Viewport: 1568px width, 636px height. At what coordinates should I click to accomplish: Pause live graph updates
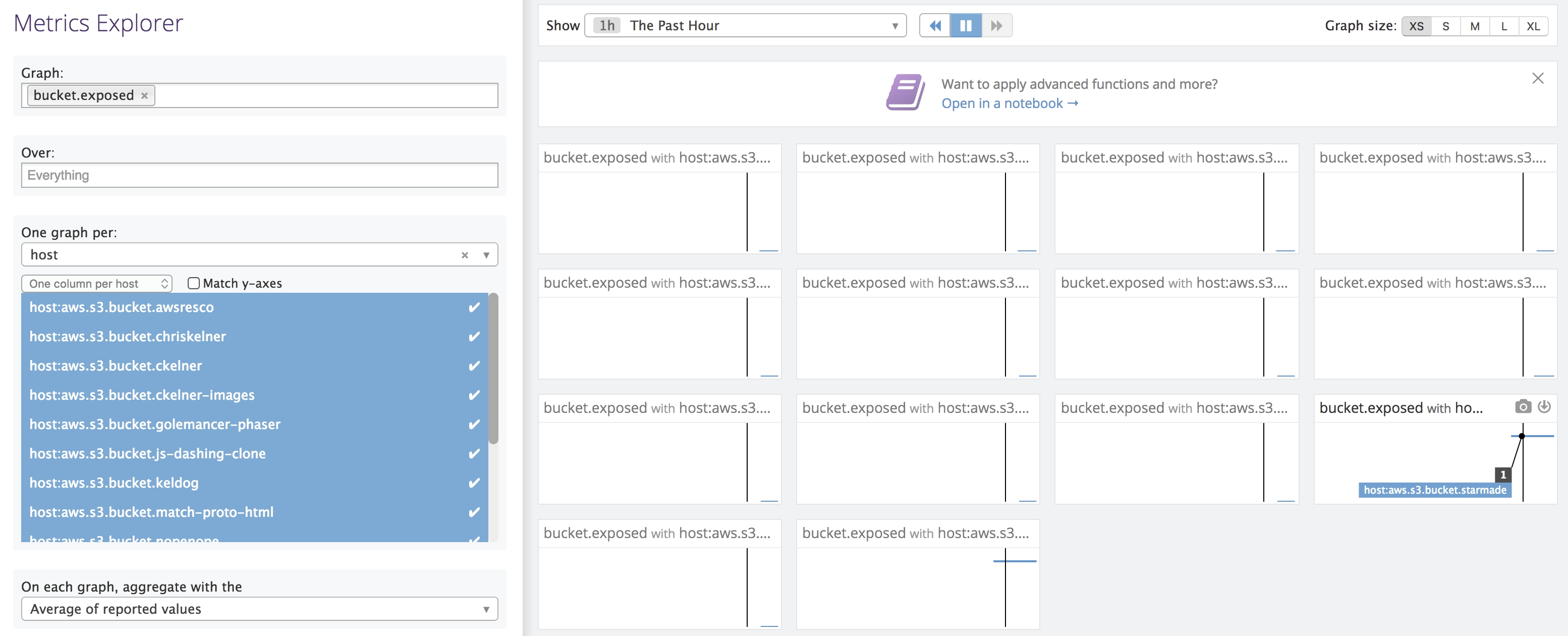pos(966,26)
